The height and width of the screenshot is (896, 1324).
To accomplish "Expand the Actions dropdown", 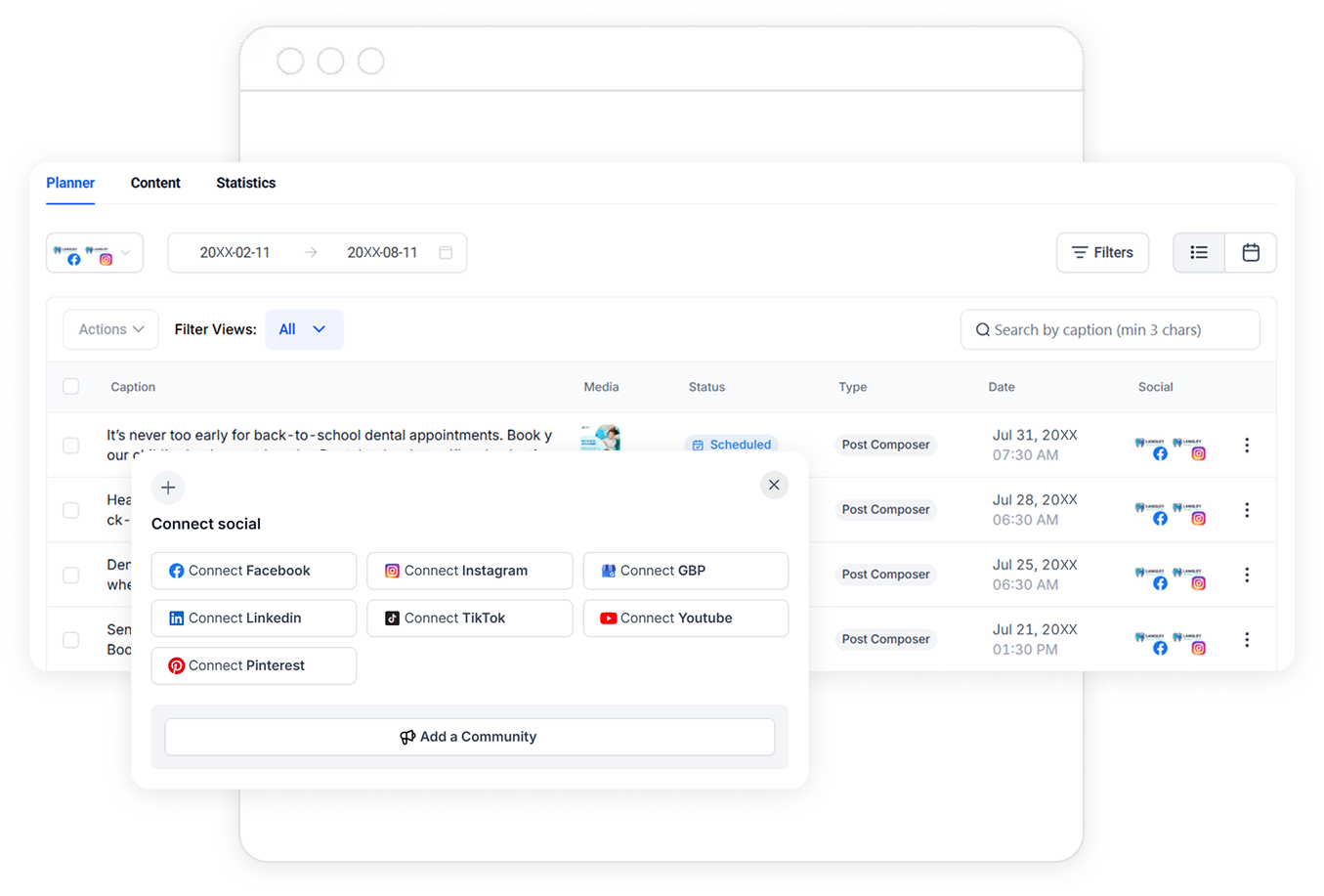I will click(x=111, y=330).
